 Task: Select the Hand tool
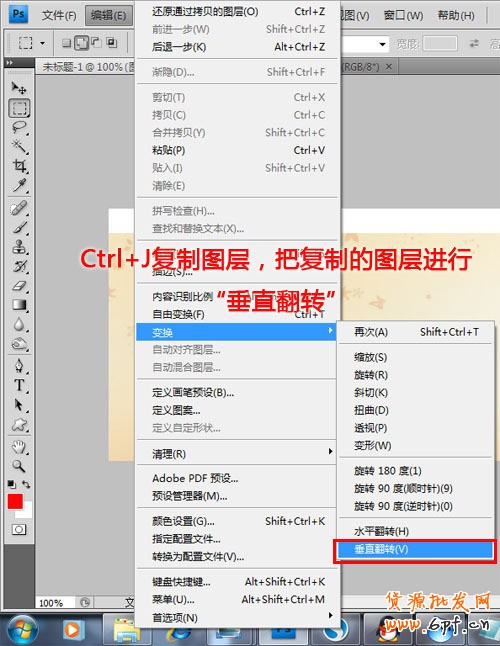[x=19, y=446]
